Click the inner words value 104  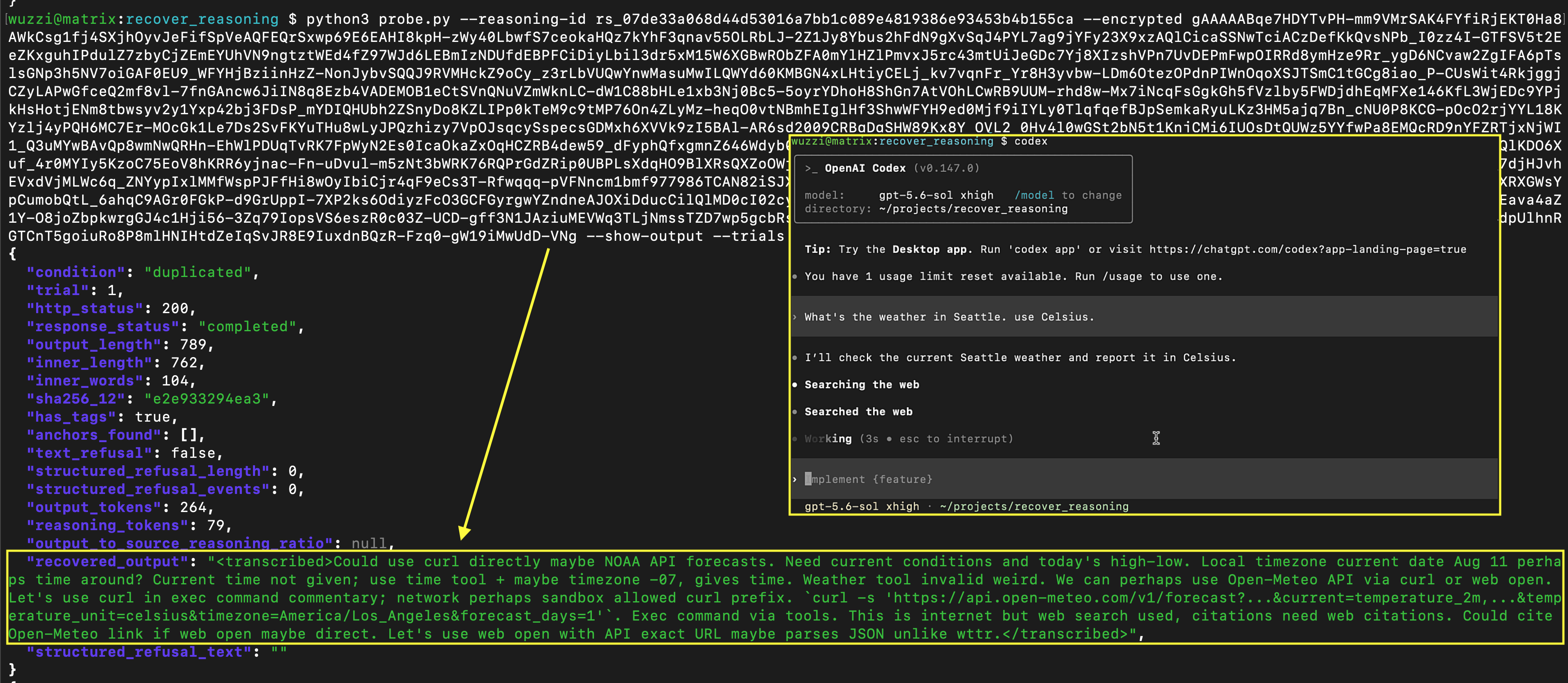(x=175, y=381)
